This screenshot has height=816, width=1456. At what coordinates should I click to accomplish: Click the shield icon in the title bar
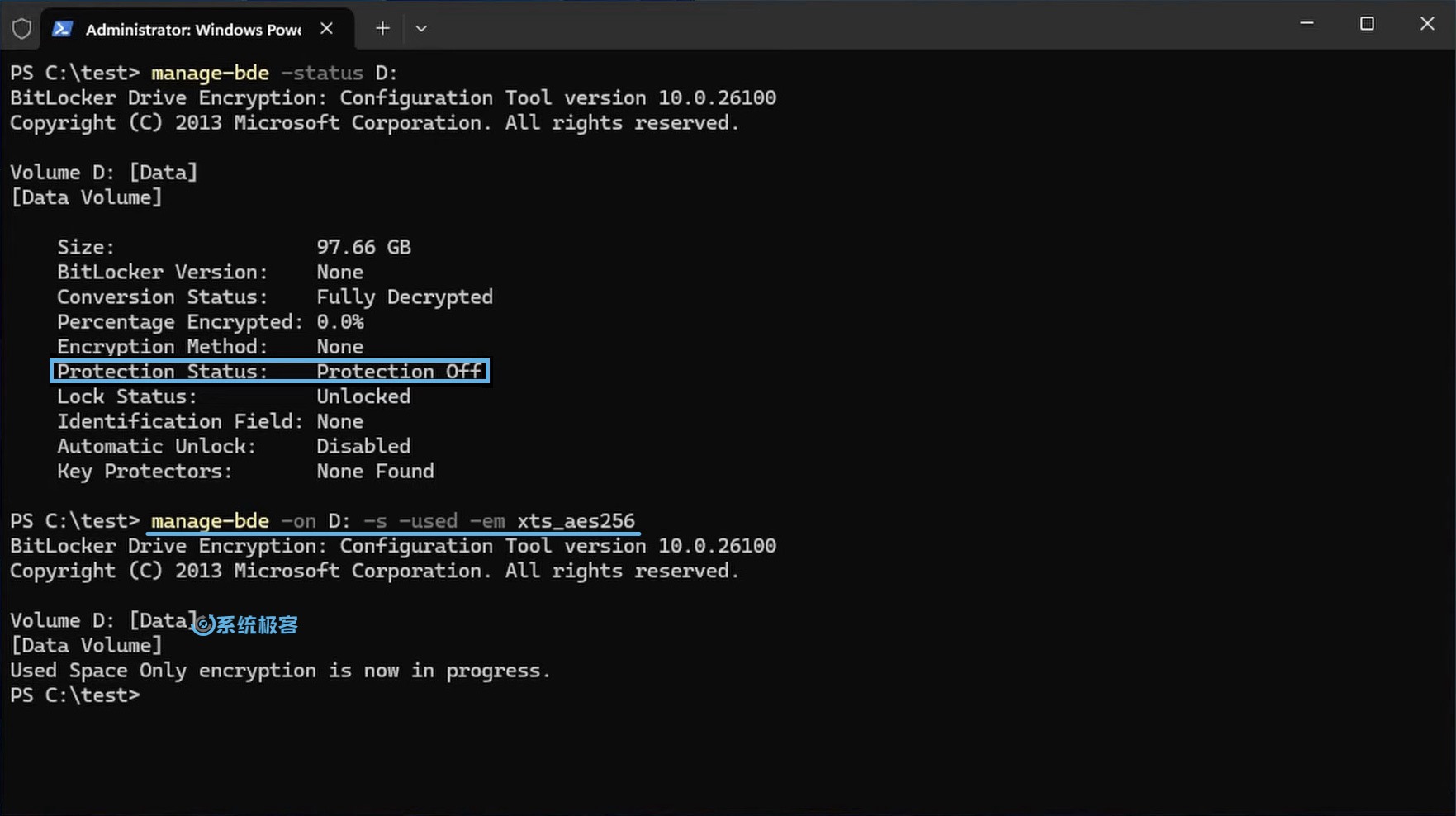click(x=21, y=28)
